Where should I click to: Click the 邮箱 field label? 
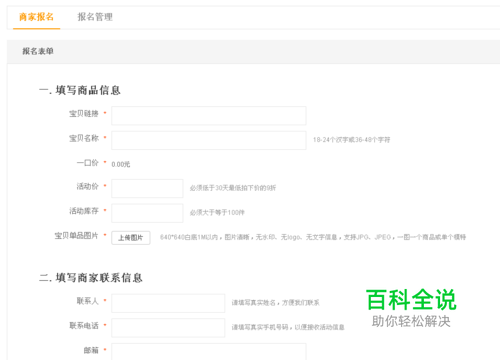pyautogui.click(x=91, y=350)
